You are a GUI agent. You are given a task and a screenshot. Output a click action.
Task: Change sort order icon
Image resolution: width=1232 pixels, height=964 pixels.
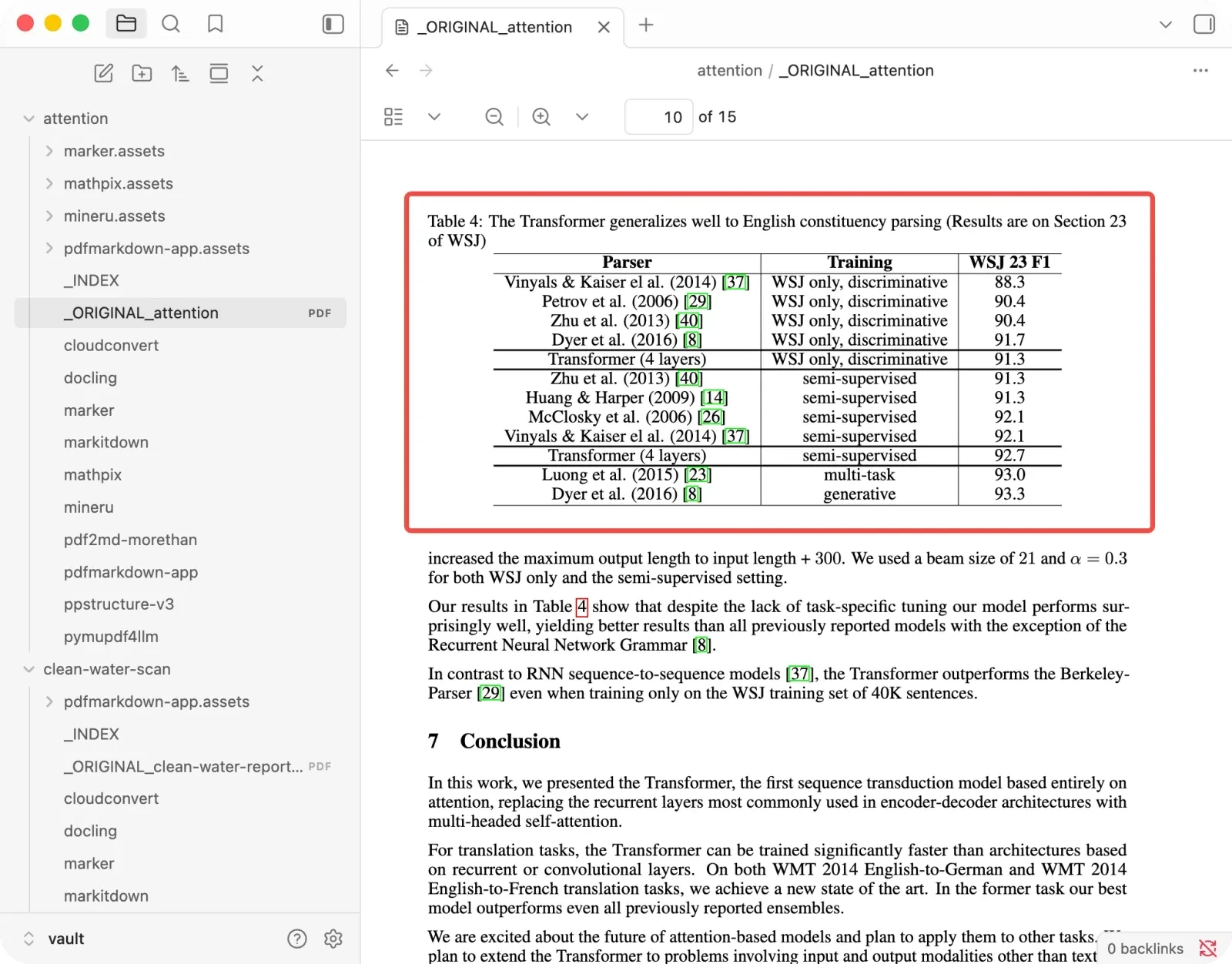point(180,73)
